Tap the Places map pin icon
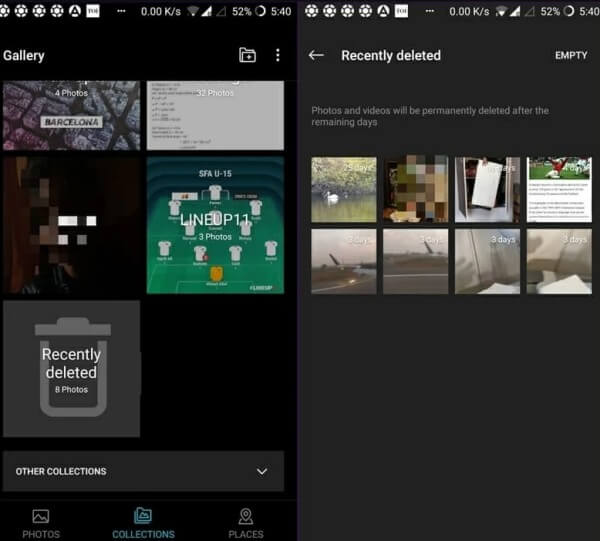The image size is (600, 541). coord(245,516)
